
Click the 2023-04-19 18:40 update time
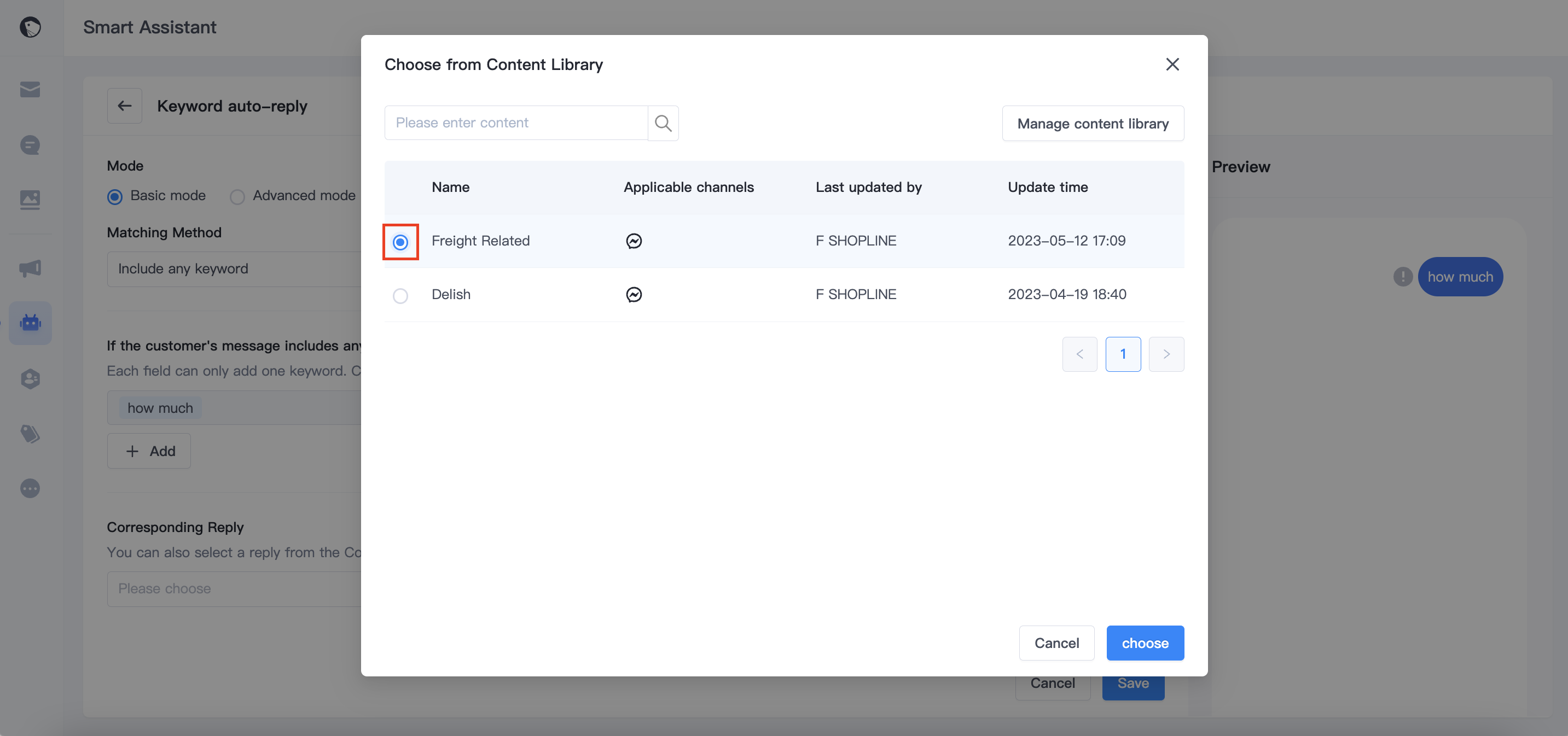[1066, 294]
